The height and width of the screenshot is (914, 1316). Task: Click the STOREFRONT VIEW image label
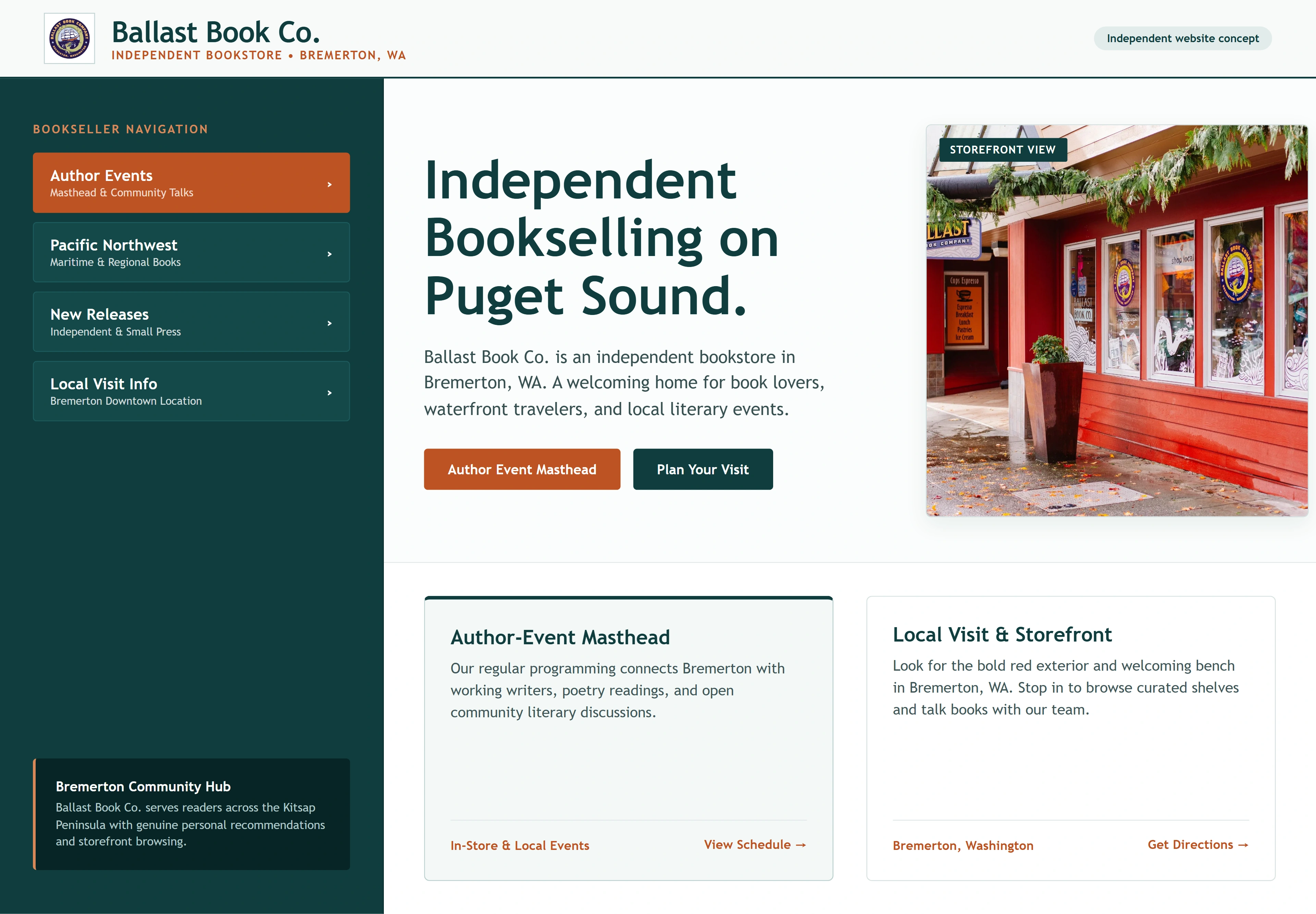point(1003,149)
